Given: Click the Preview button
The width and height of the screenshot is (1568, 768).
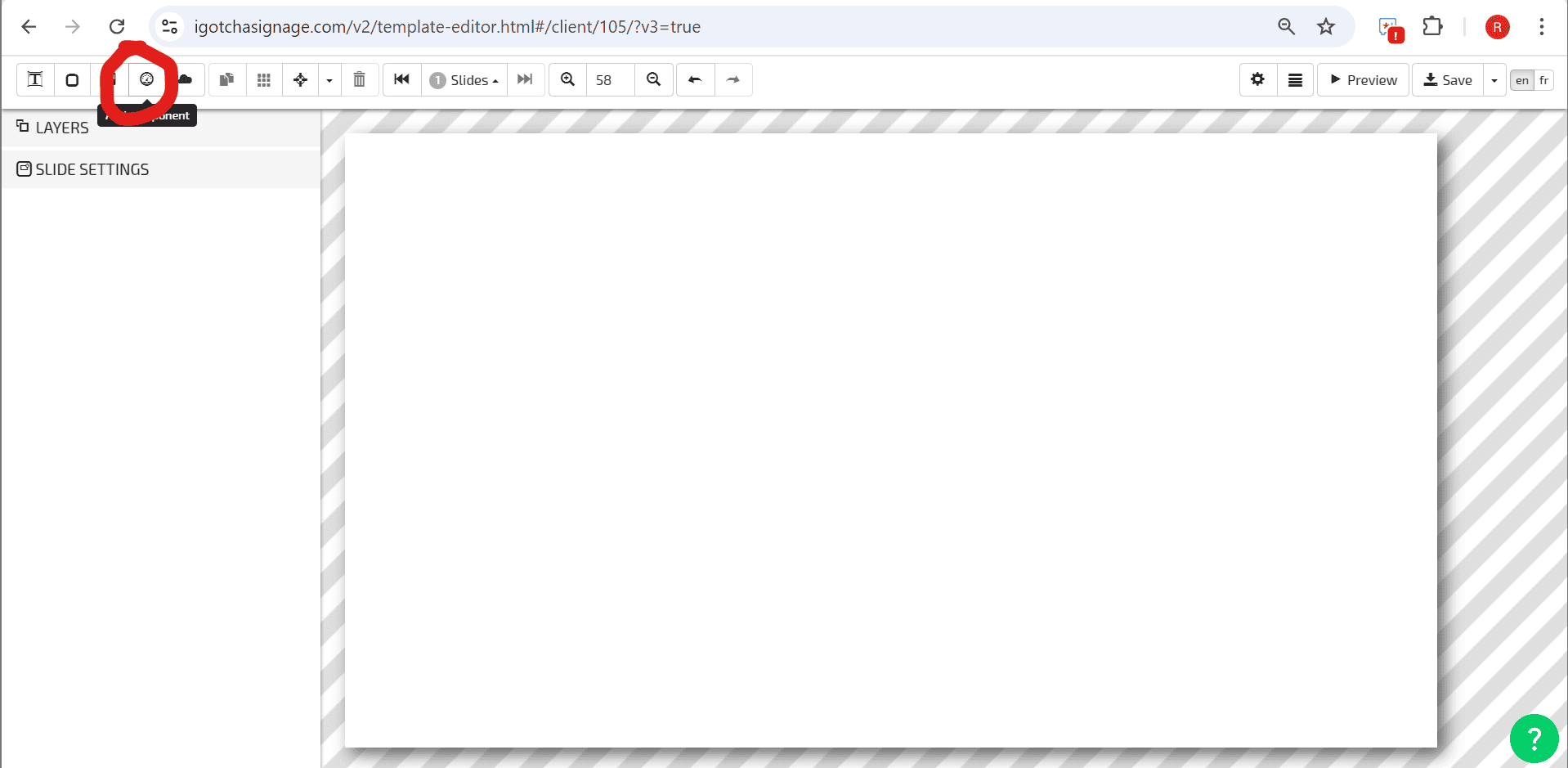Looking at the screenshot, I should [x=1363, y=80].
